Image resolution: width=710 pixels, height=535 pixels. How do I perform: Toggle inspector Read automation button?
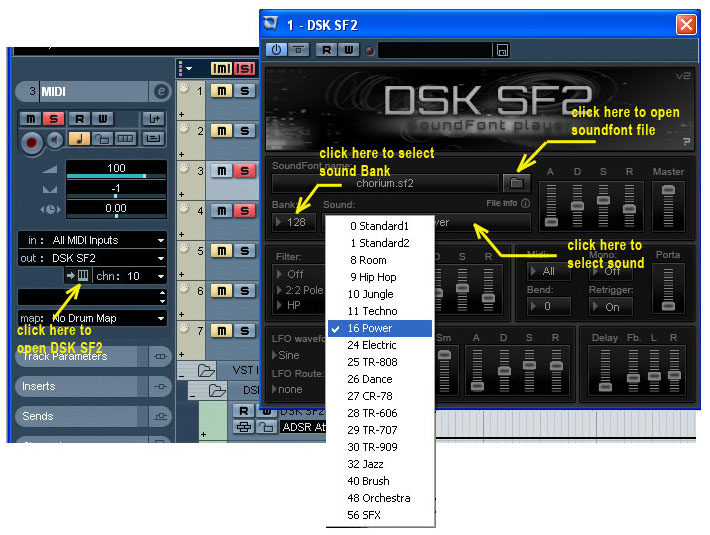pyautogui.click(x=80, y=119)
